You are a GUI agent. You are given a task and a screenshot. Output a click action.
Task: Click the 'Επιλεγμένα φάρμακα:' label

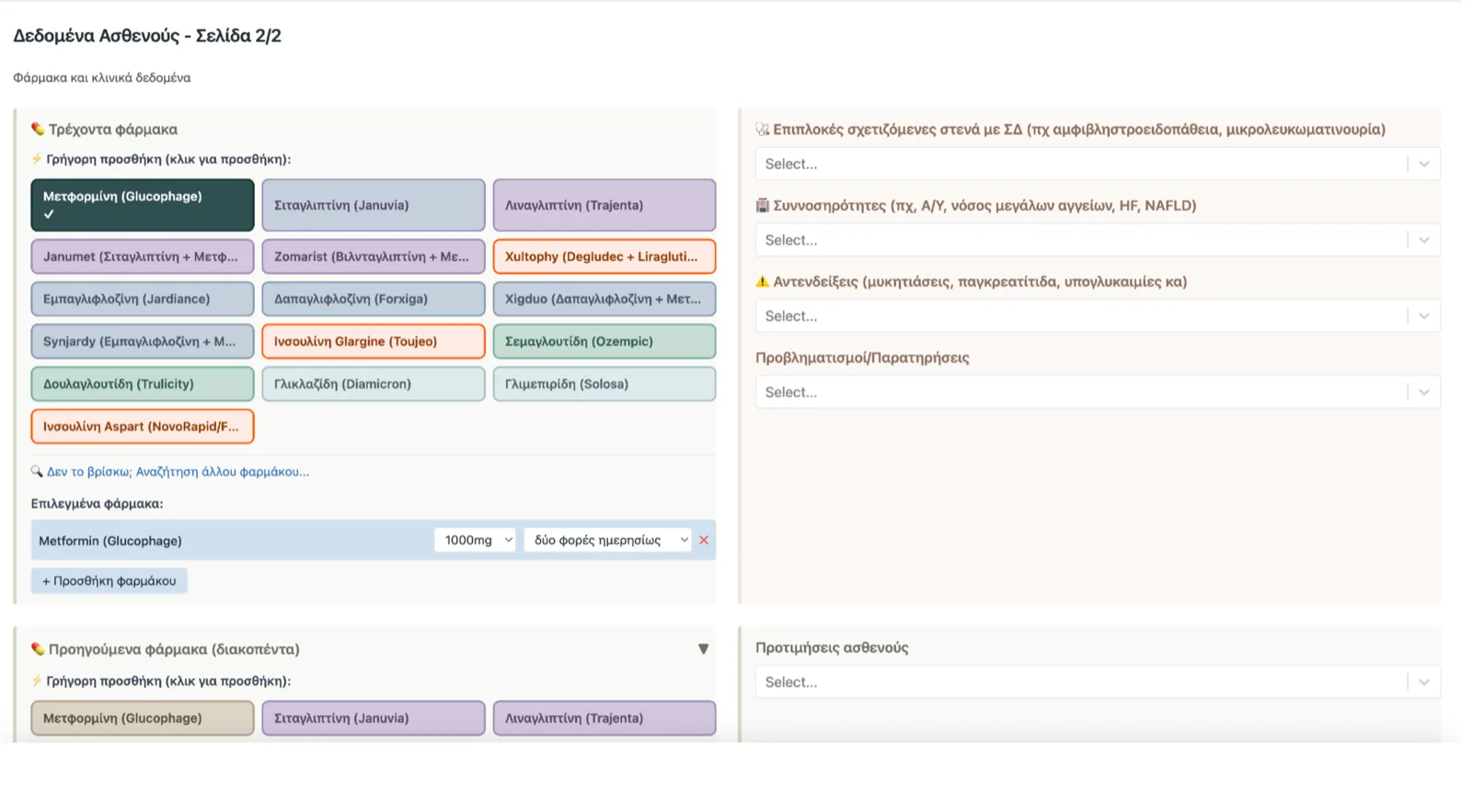tap(97, 504)
